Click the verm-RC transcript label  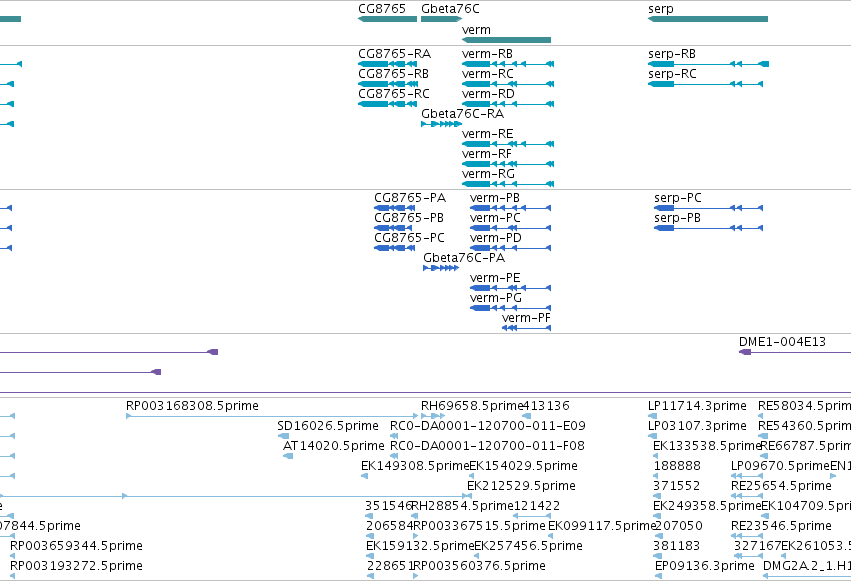coord(488,74)
